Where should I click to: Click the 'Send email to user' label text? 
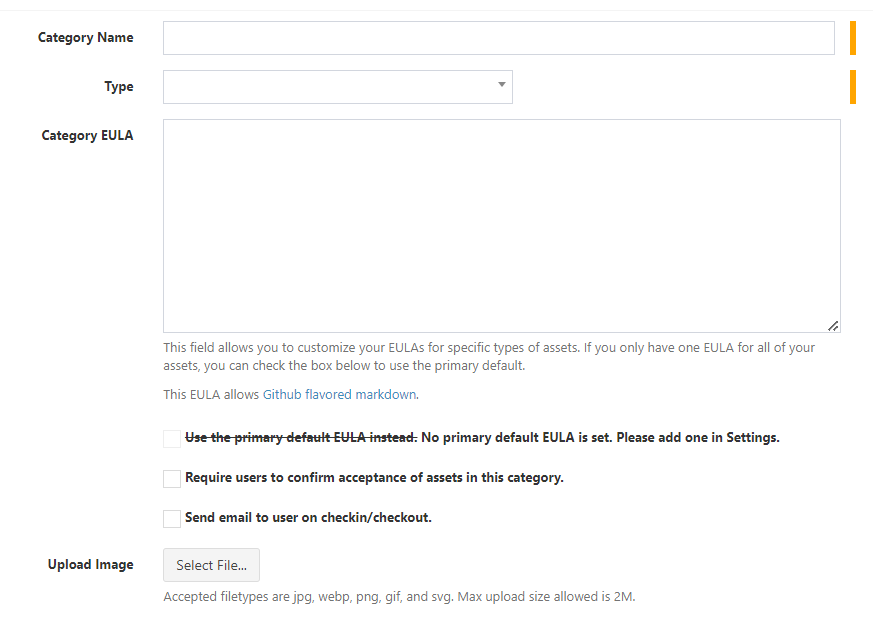[x=308, y=518]
